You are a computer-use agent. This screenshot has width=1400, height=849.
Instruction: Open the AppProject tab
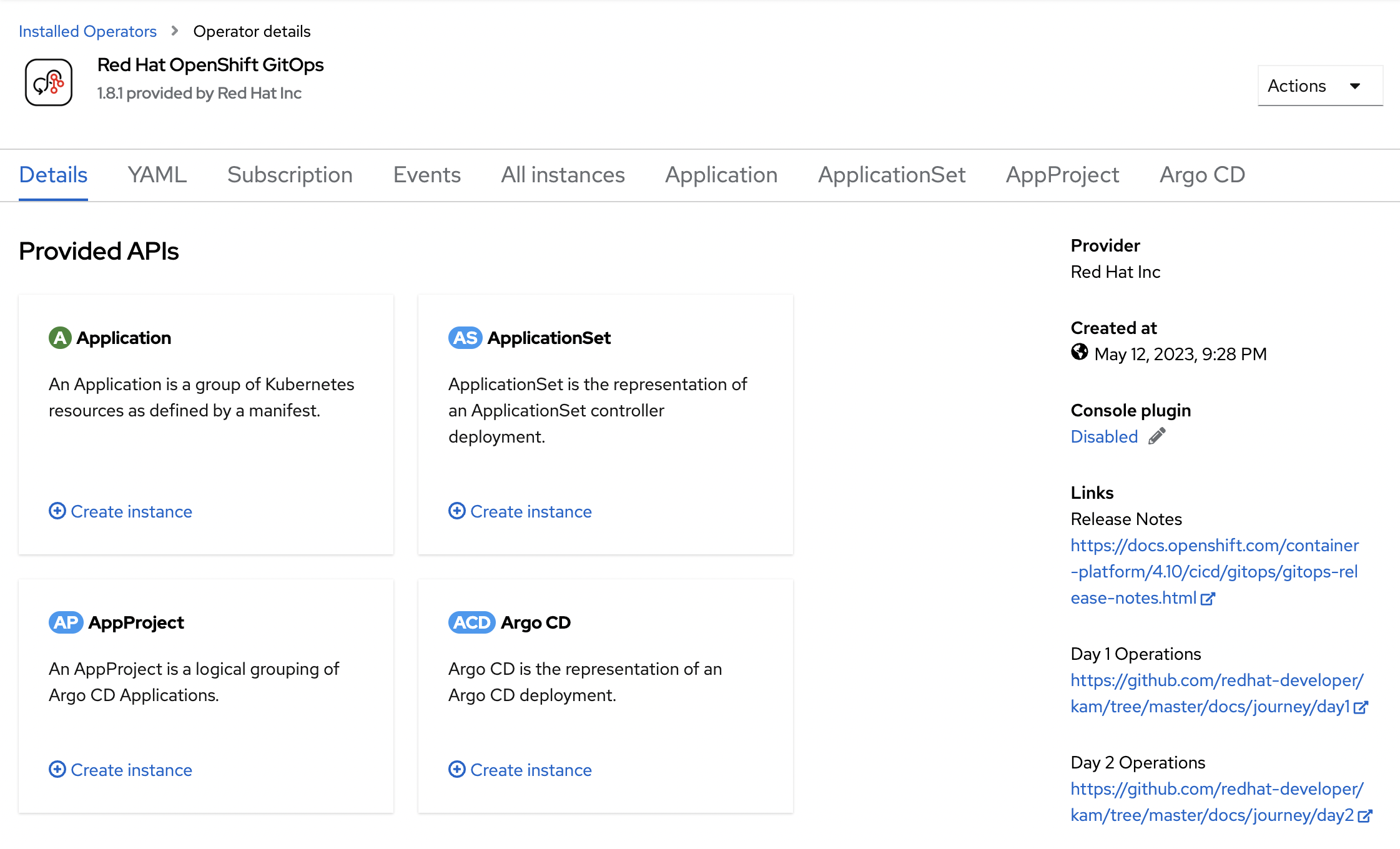[1062, 175]
